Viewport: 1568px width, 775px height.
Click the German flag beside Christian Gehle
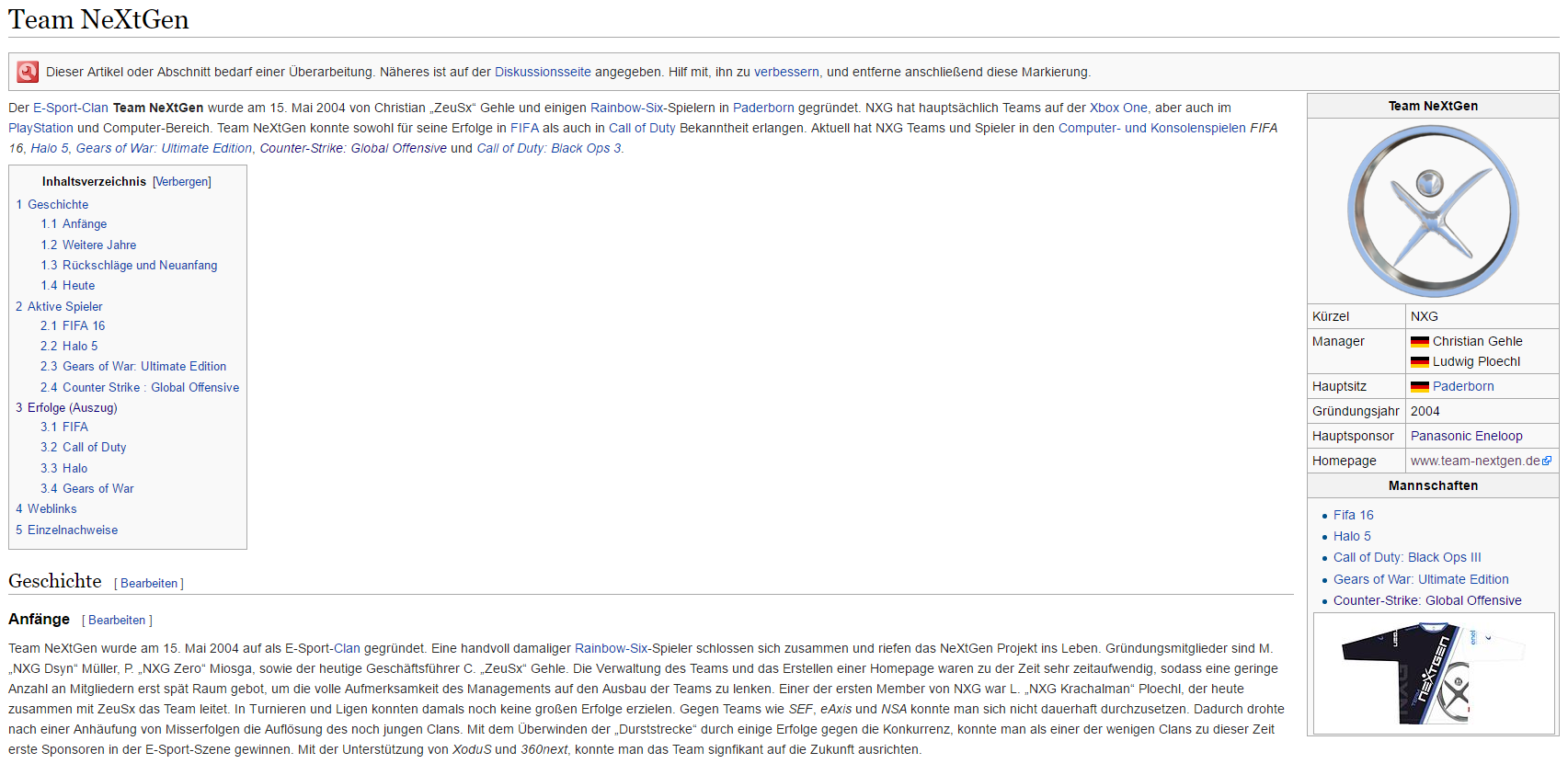pyautogui.click(x=1419, y=341)
